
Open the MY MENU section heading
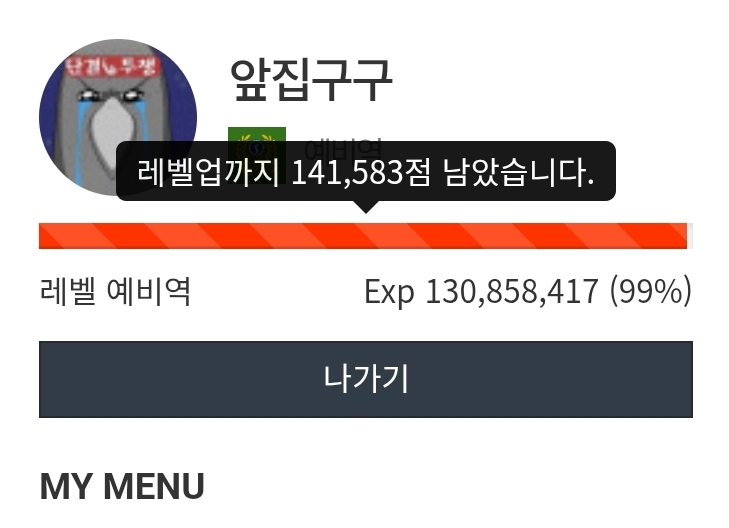pos(122,486)
